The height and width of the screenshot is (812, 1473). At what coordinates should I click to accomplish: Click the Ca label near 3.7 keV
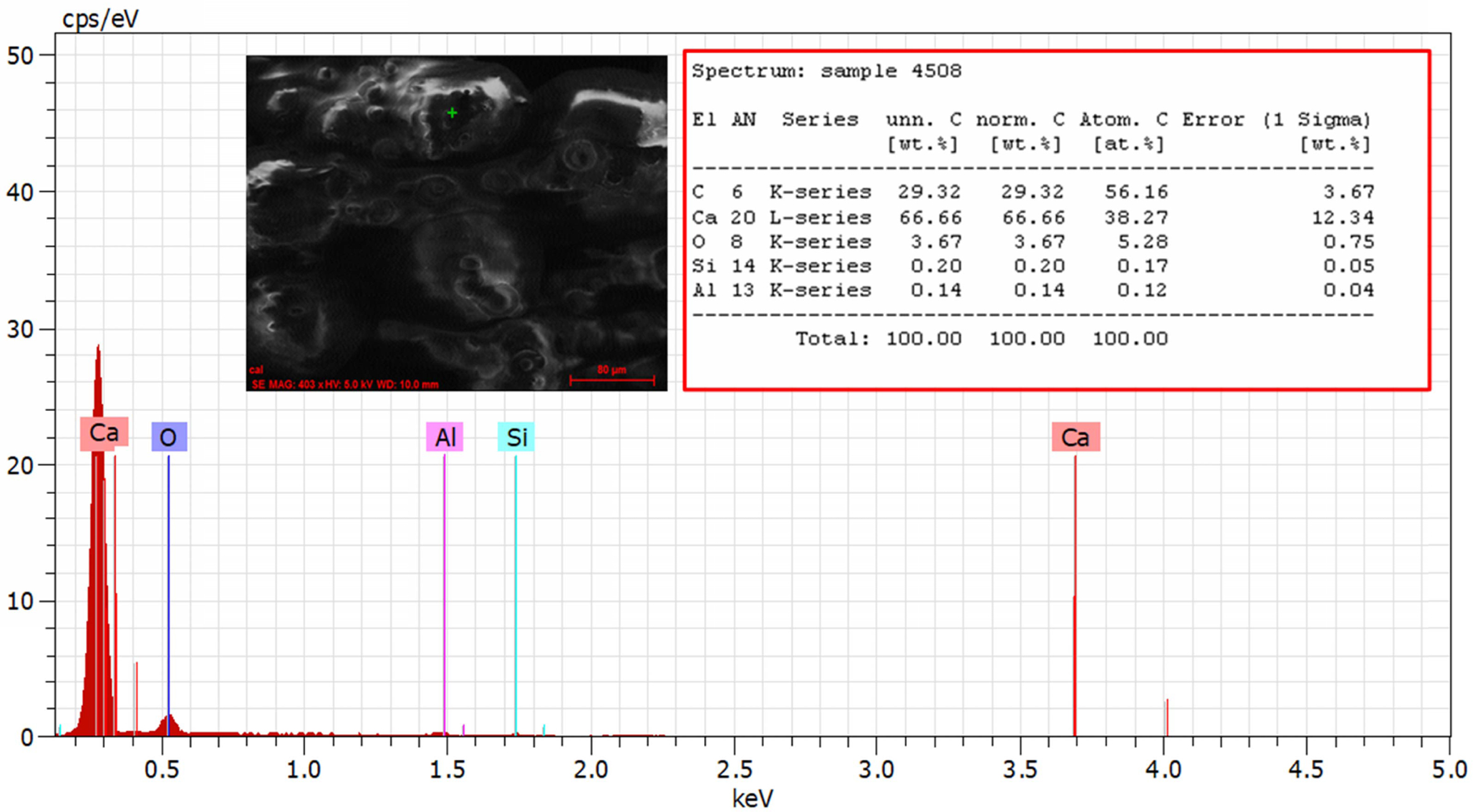(x=1075, y=437)
